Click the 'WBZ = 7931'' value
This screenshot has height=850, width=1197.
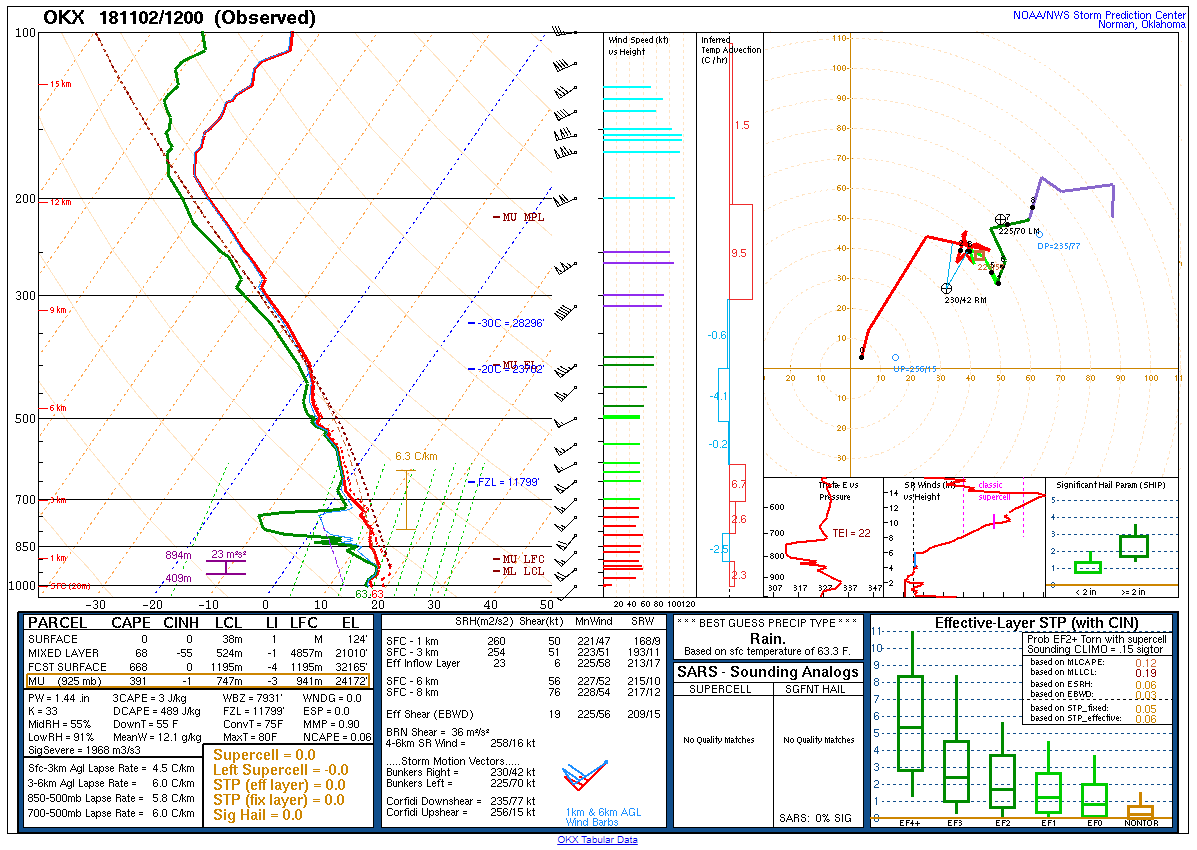tap(253, 698)
